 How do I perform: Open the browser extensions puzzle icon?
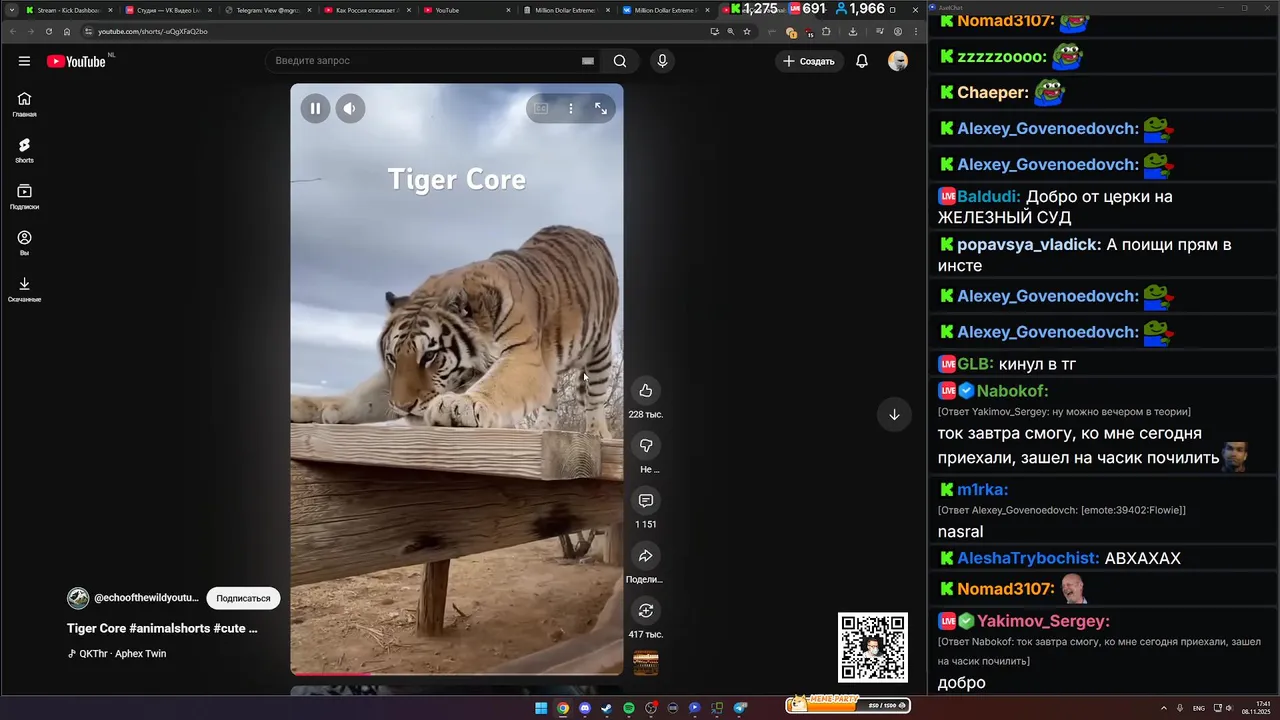coord(826,31)
